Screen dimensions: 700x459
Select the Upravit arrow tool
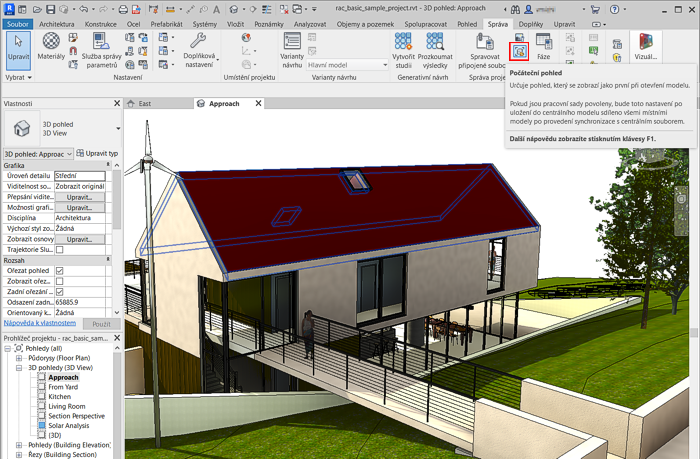[x=18, y=47]
